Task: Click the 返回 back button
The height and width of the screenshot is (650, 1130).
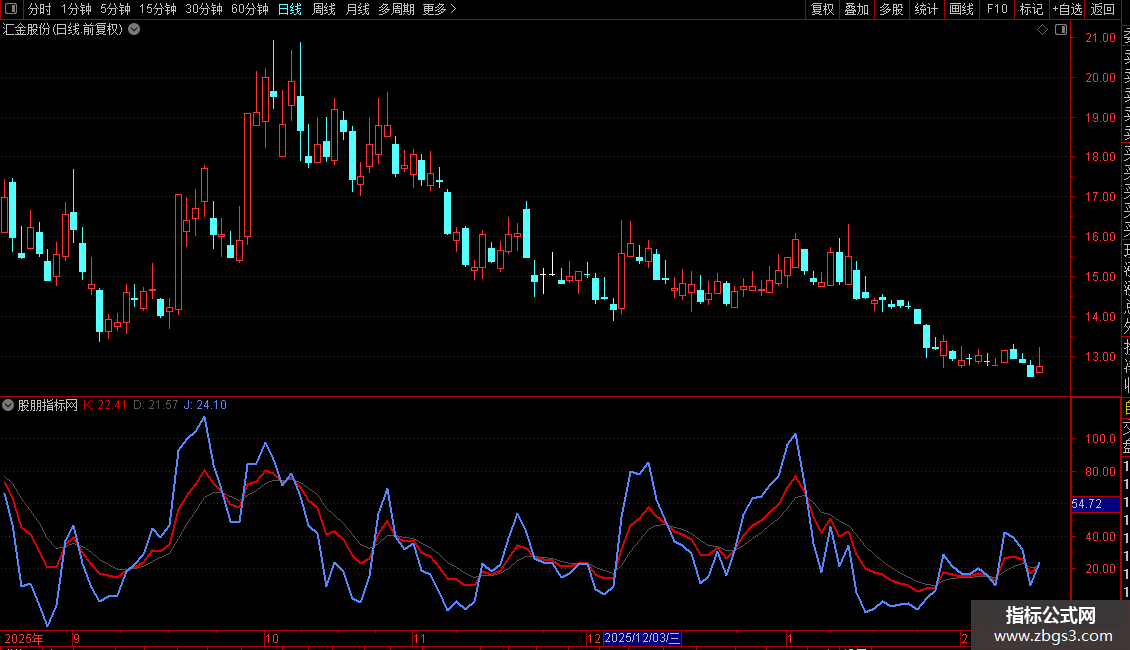Action: tap(1103, 9)
